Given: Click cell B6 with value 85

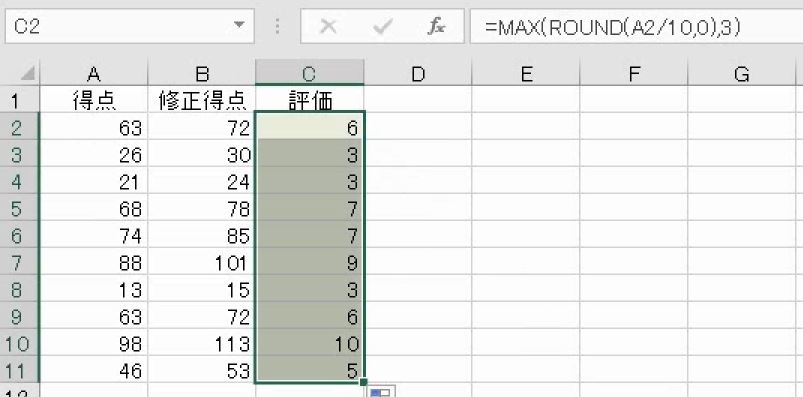Looking at the screenshot, I should (x=202, y=235).
